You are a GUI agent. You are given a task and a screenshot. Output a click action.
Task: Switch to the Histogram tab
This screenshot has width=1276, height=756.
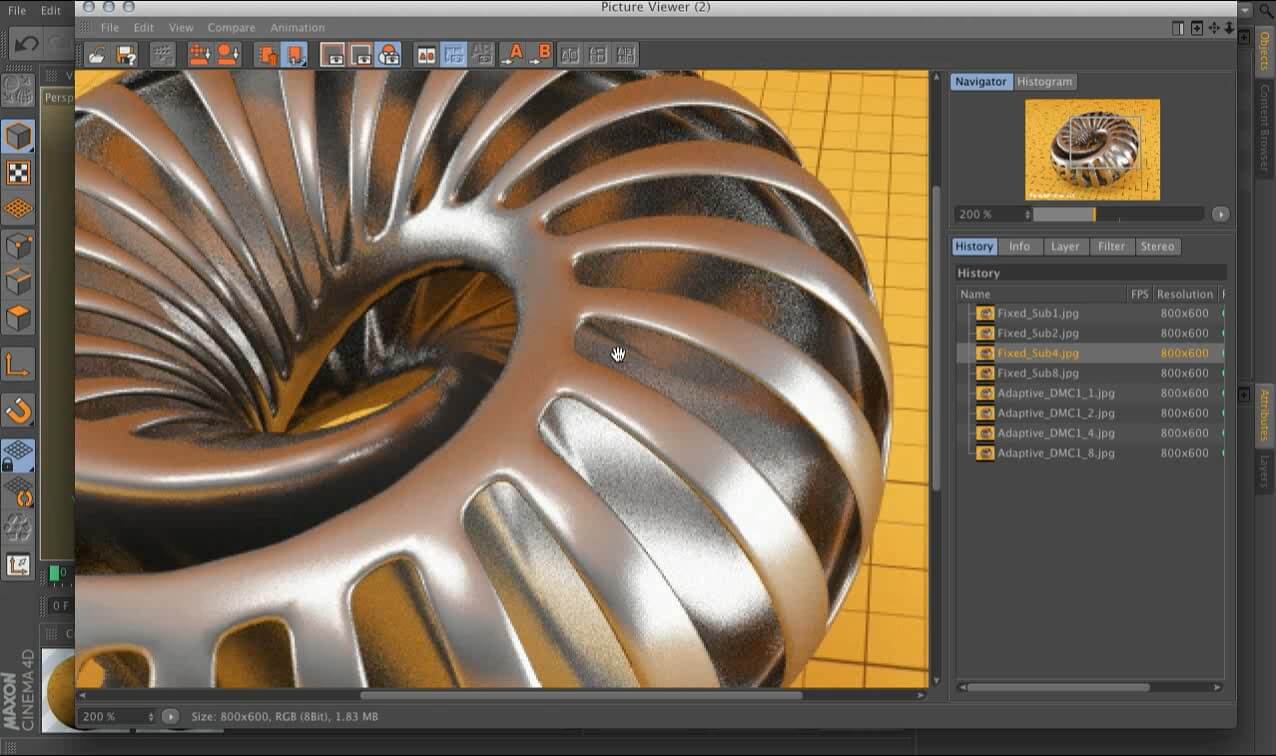(1044, 82)
